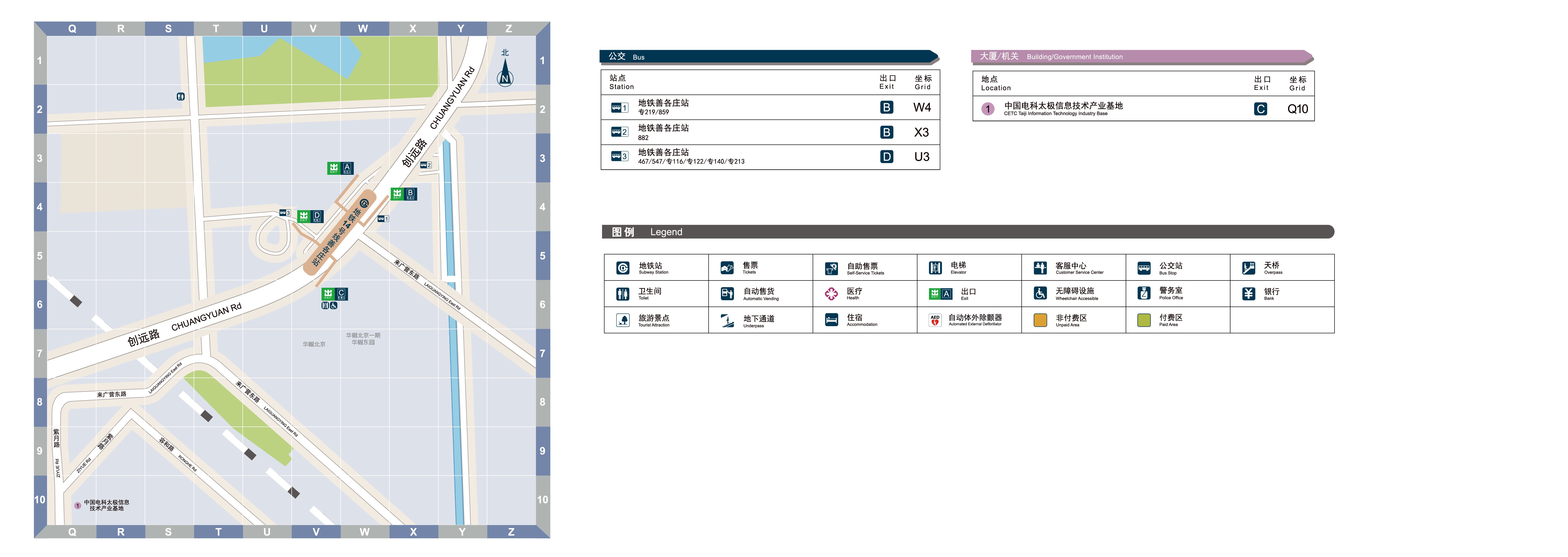Image resolution: width=1568 pixels, height=557 pixels.
Task: Select the Automatic Vending legend icon
Action: [727, 294]
